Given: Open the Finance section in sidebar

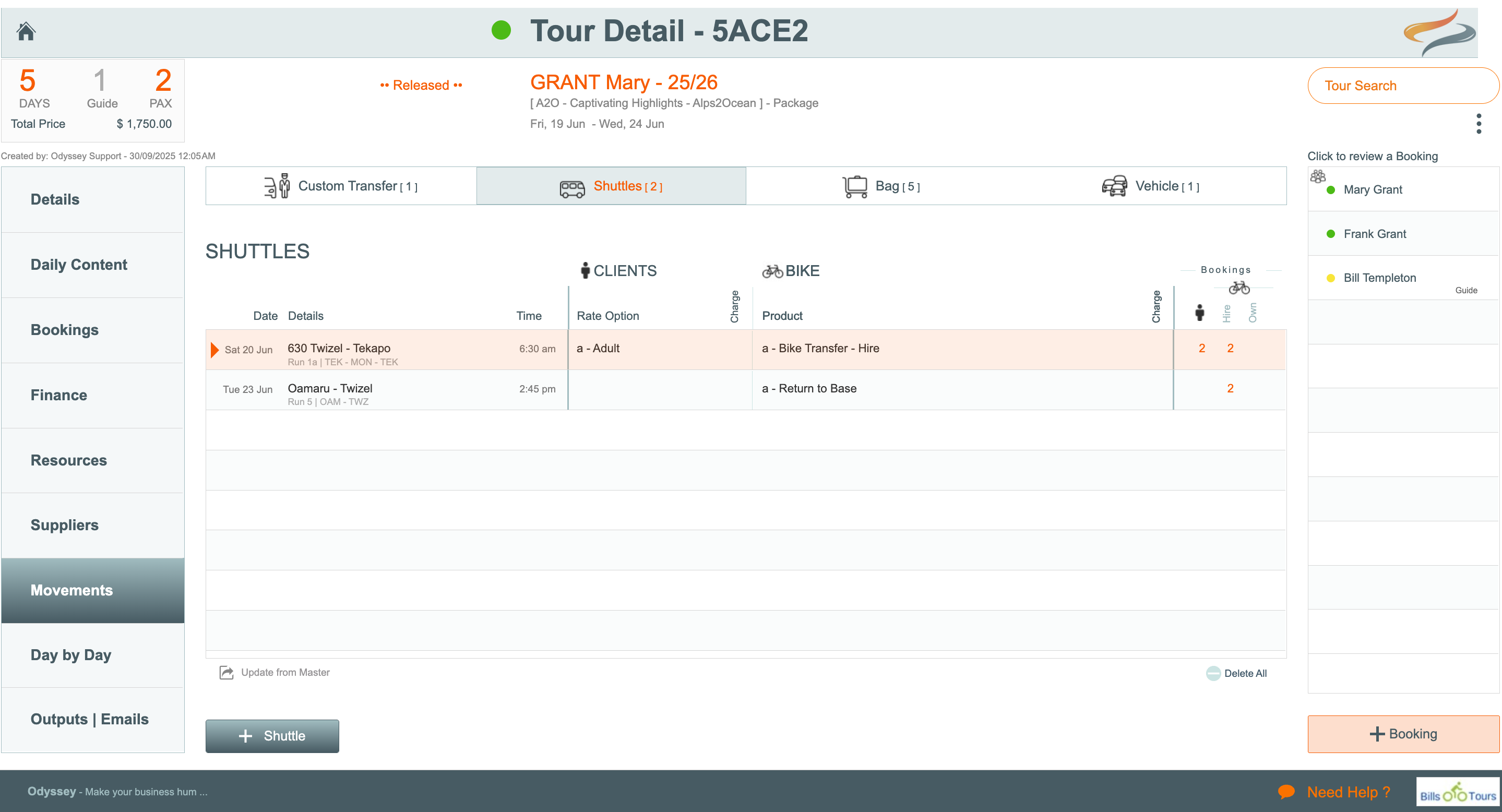Looking at the screenshot, I should coord(58,395).
